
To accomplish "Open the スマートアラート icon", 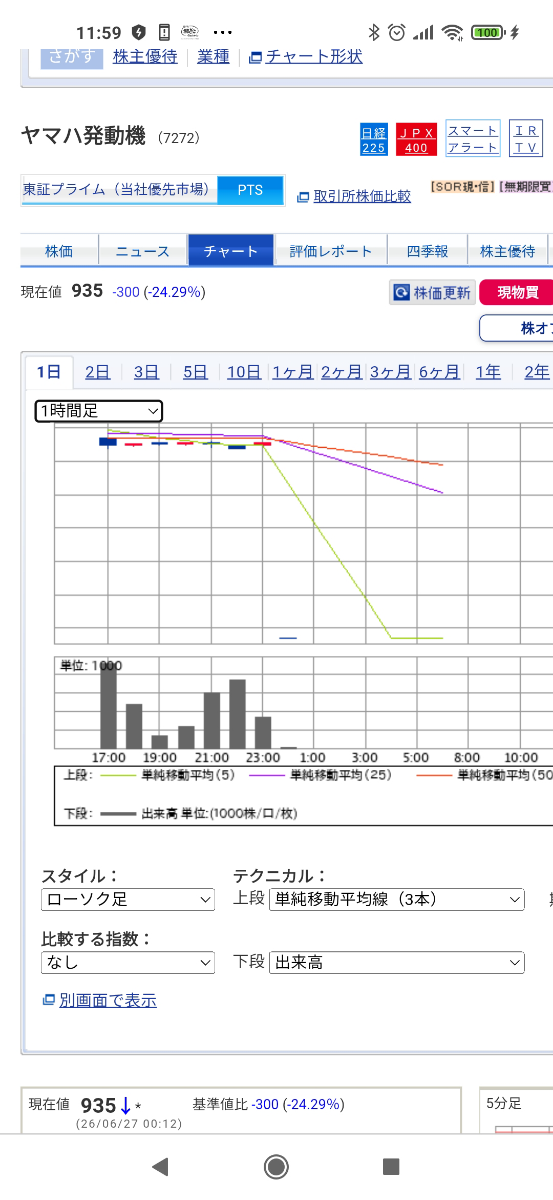I will click(x=472, y=139).
